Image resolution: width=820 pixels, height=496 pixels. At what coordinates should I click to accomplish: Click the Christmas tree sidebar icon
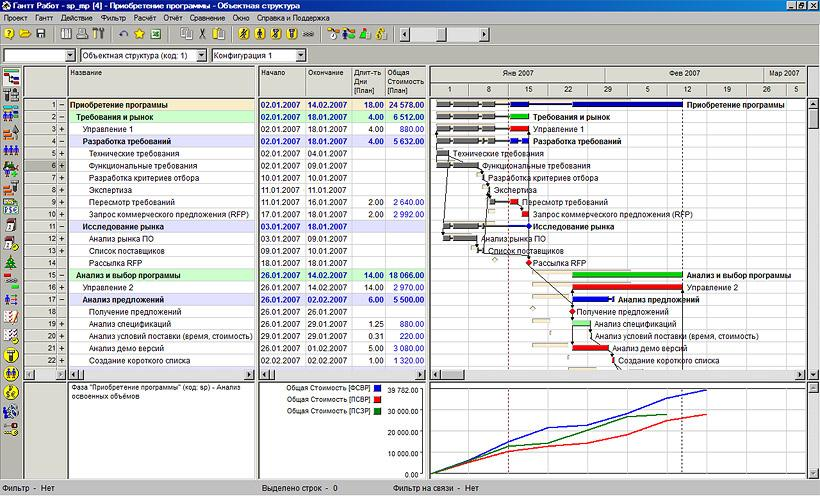pos(12,263)
